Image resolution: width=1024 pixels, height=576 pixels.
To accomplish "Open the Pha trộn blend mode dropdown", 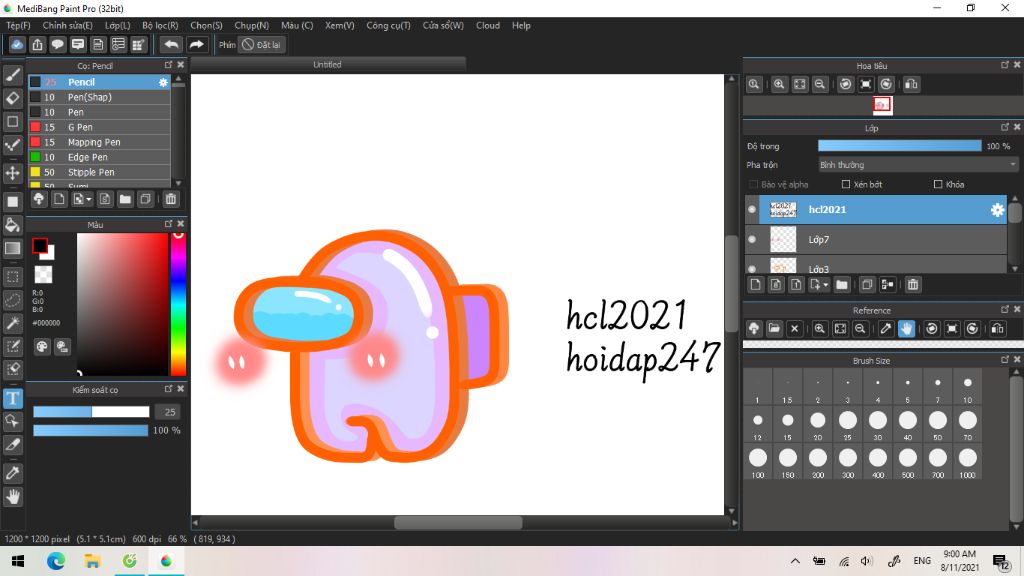I will pos(918,165).
